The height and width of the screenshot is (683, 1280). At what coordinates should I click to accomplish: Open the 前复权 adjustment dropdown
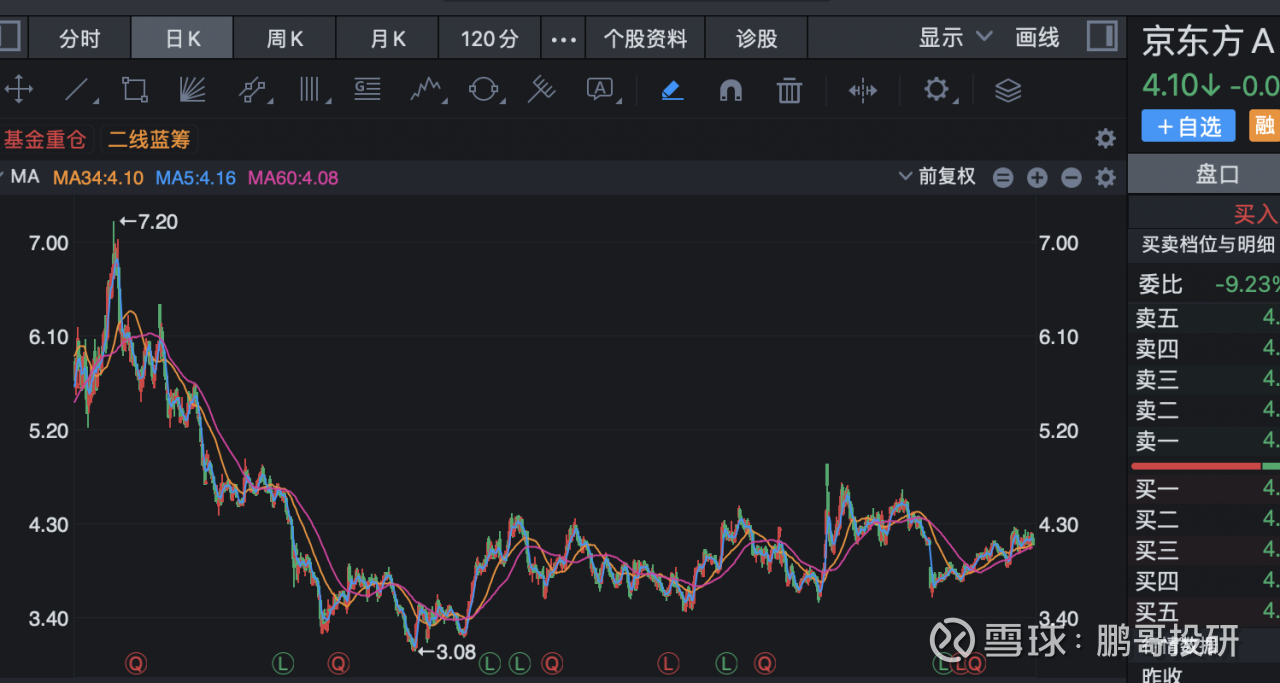coord(937,177)
